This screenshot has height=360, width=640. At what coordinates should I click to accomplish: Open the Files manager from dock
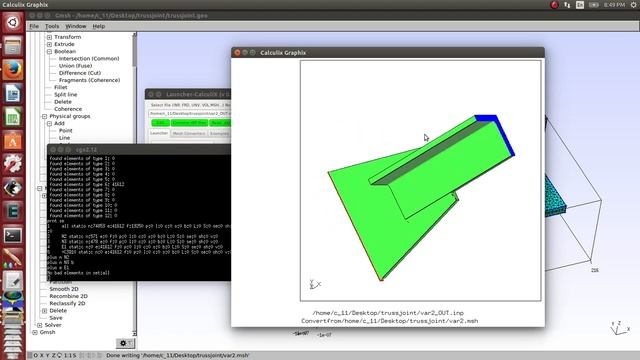pos(13,46)
